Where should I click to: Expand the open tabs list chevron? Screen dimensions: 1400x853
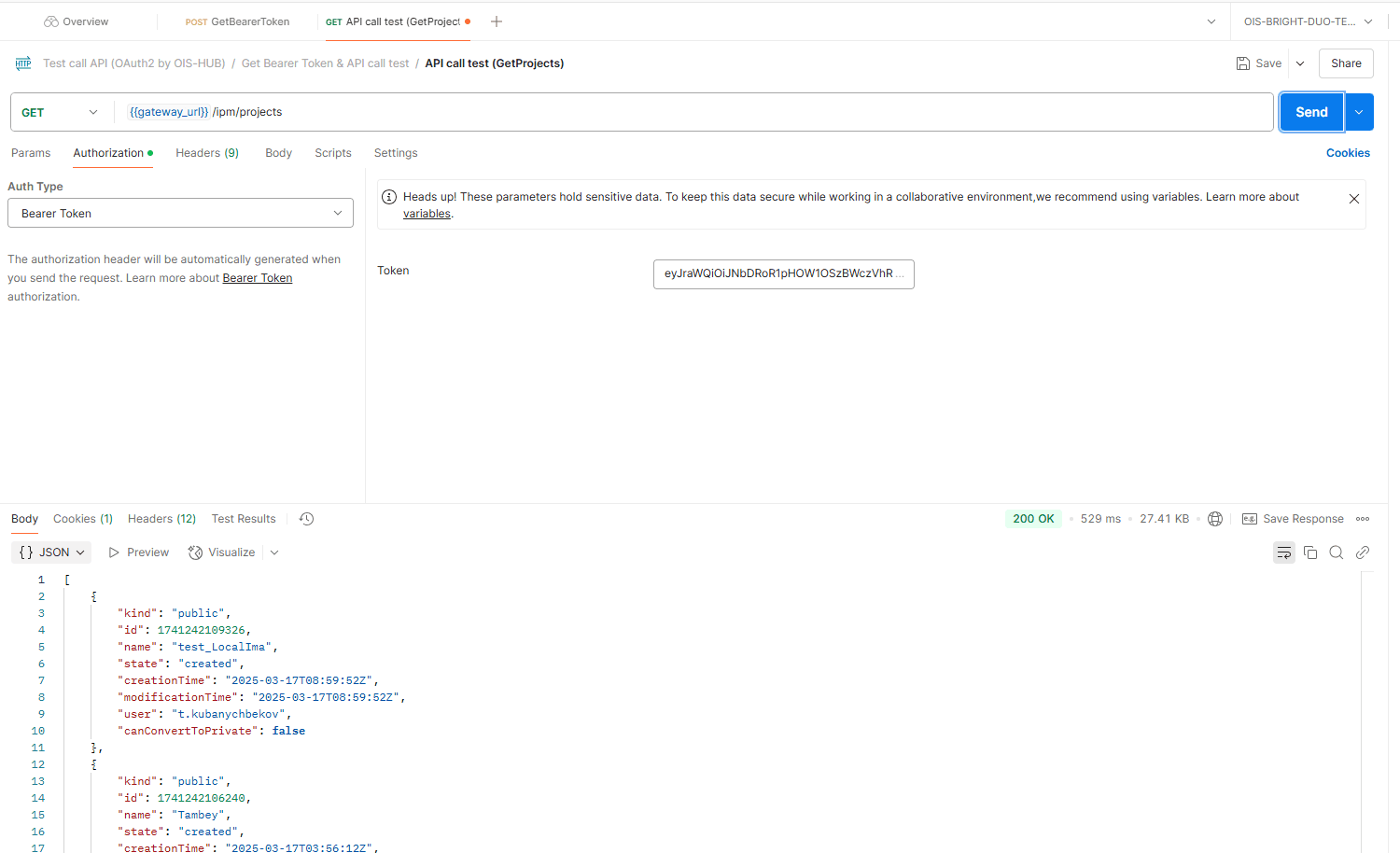pyautogui.click(x=1211, y=21)
